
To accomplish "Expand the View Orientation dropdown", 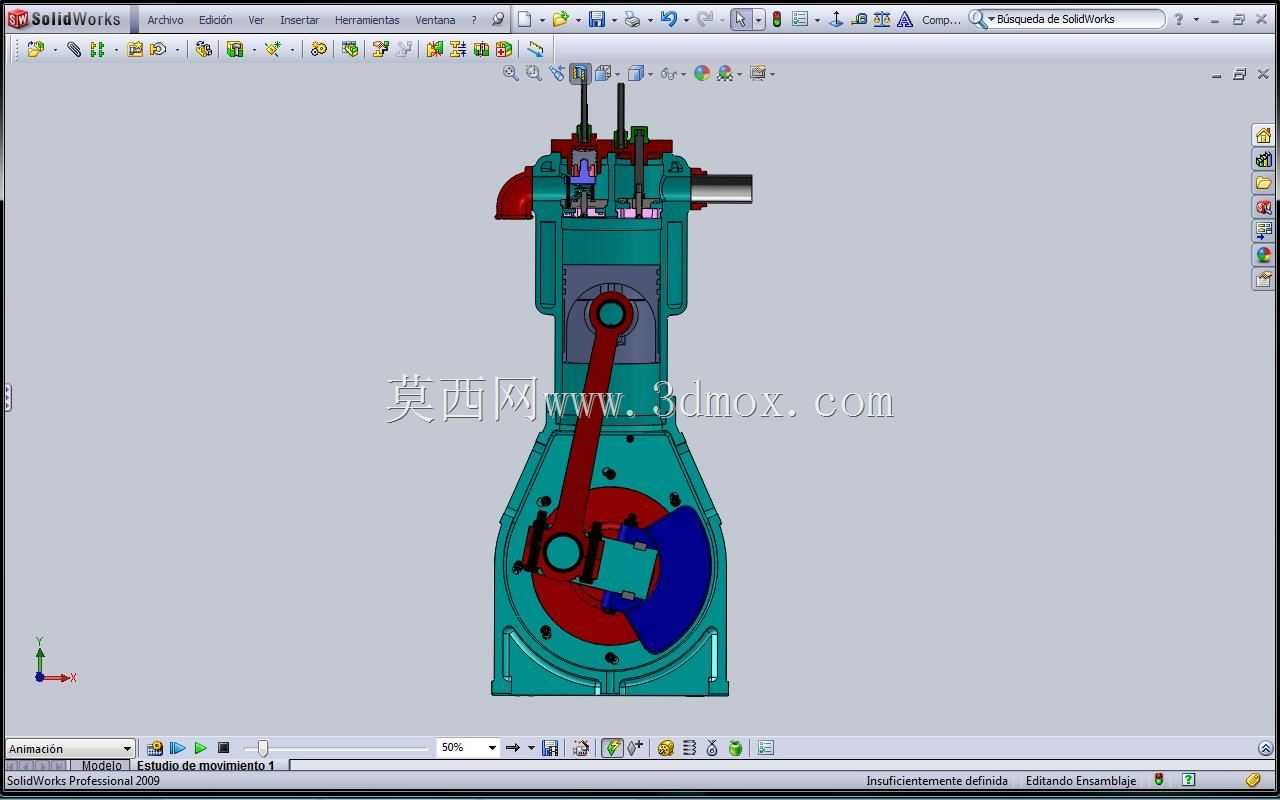I will pyautogui.click(x=618, y=73).
